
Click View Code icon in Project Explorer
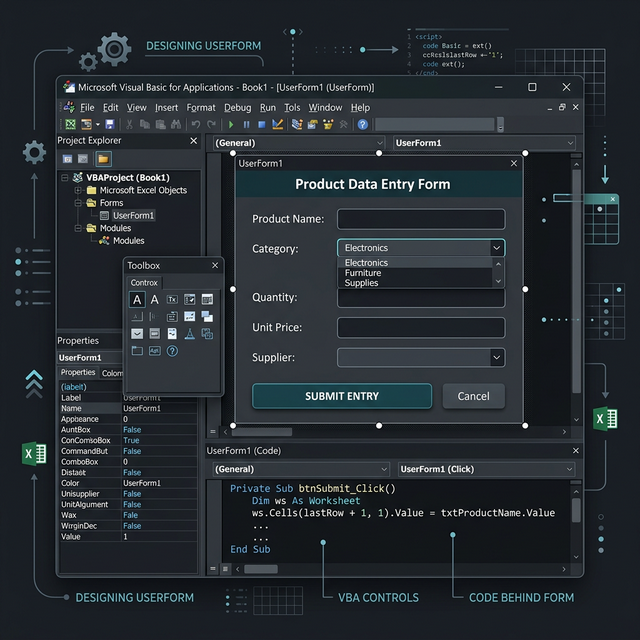[67, 159]
